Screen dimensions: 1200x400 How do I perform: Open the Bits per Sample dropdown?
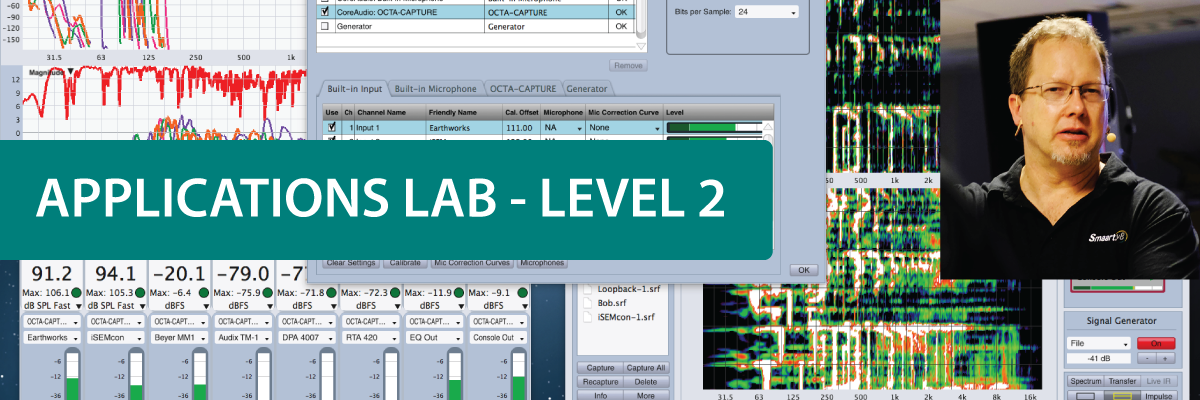coord(766,12)
